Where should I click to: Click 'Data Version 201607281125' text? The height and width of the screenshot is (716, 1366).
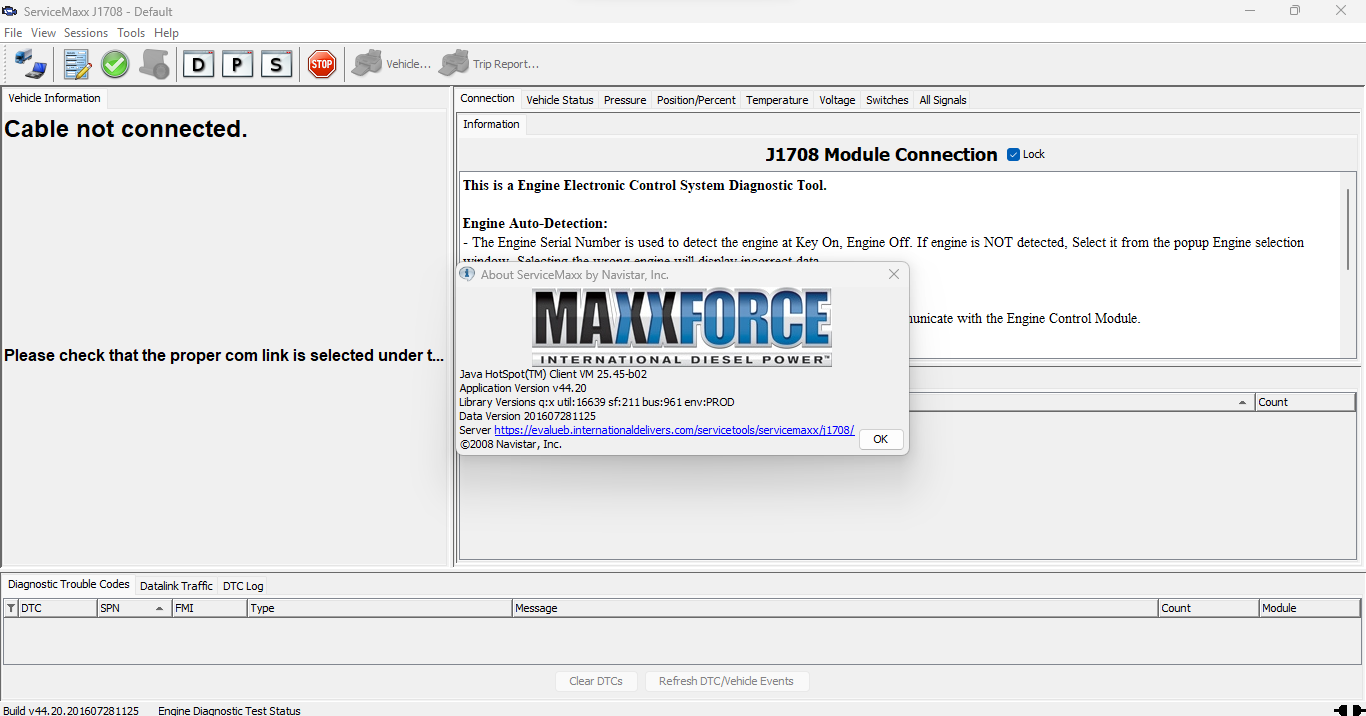(x=527, y=416)
